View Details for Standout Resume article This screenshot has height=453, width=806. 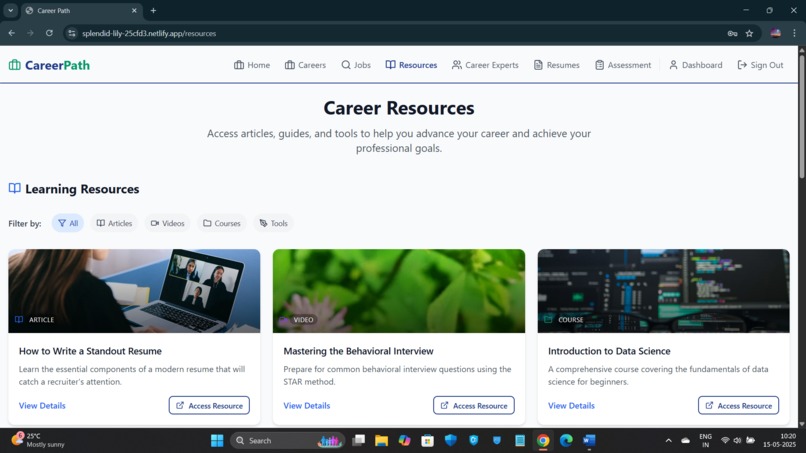coord(42,406)
